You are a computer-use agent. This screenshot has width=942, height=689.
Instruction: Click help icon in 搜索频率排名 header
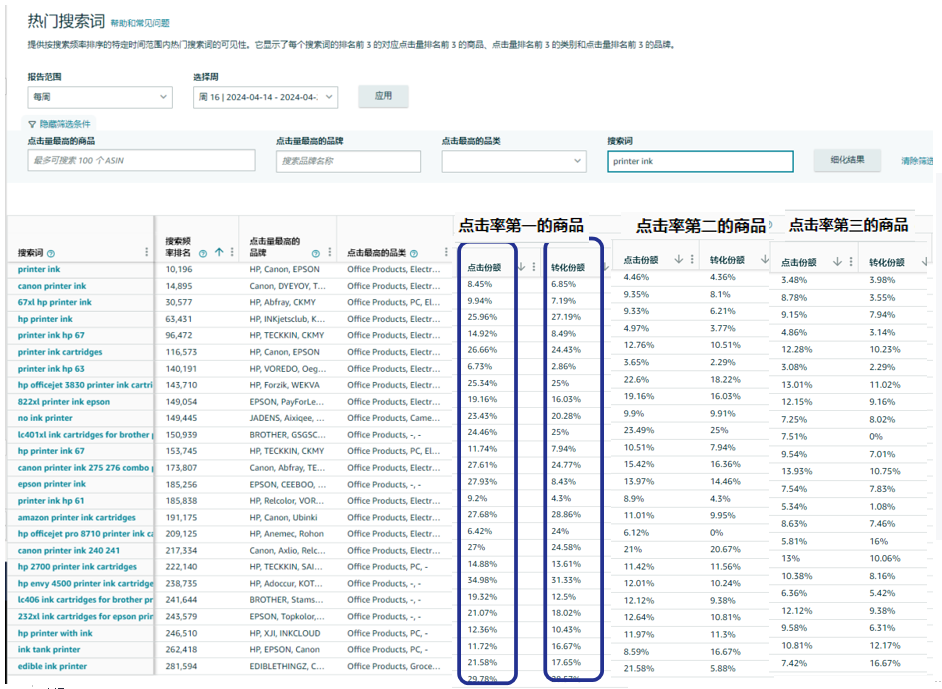tap(203, 253)
